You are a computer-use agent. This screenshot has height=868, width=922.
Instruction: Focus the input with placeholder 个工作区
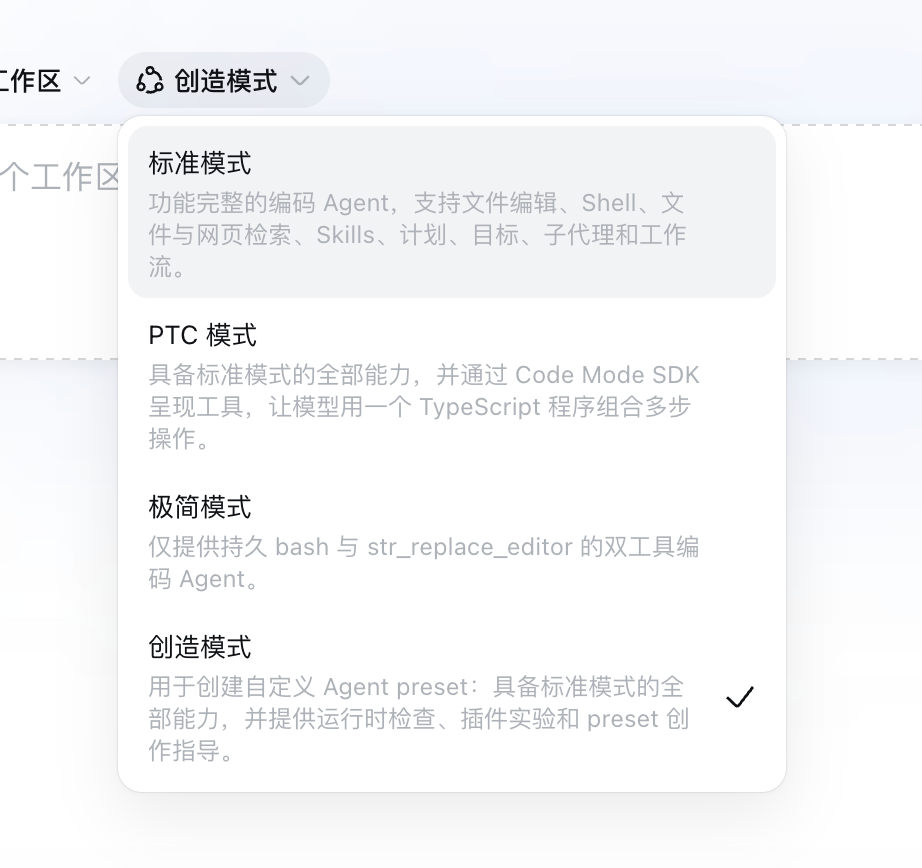tap(59, 176)
